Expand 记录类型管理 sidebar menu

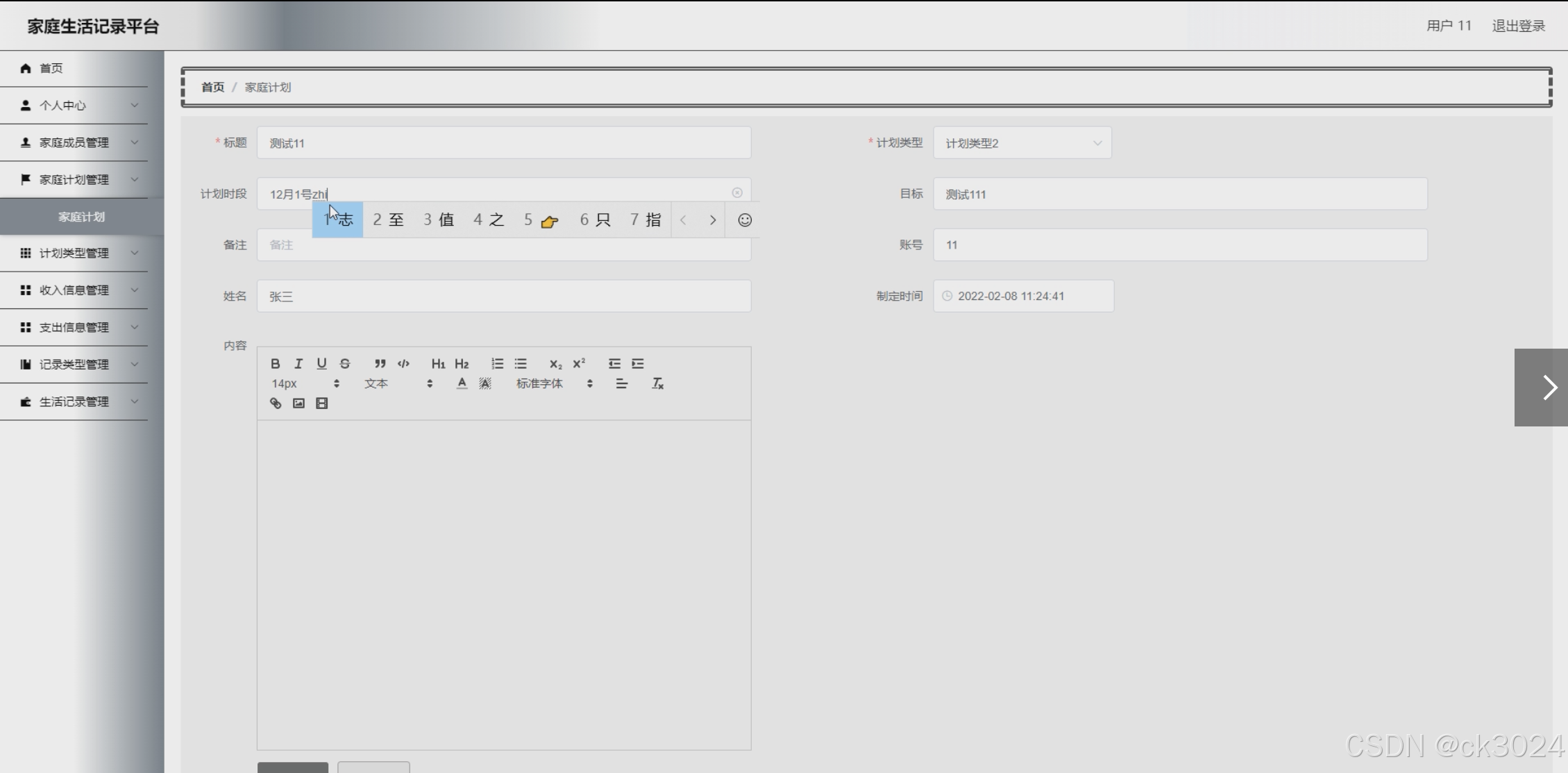coord(74,364)
